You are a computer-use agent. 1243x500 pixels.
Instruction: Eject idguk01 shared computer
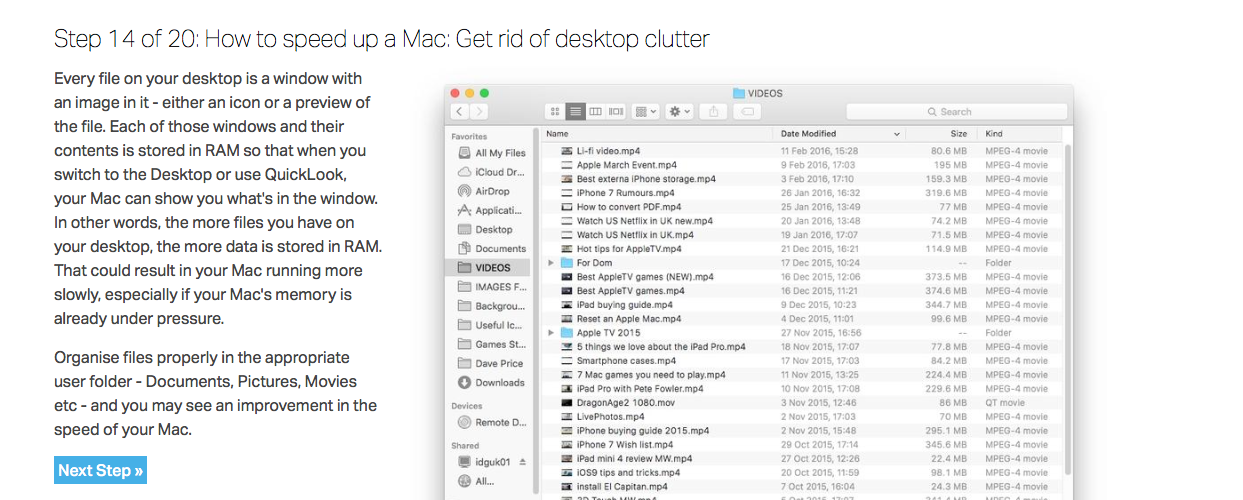click(x=522, y=462)
